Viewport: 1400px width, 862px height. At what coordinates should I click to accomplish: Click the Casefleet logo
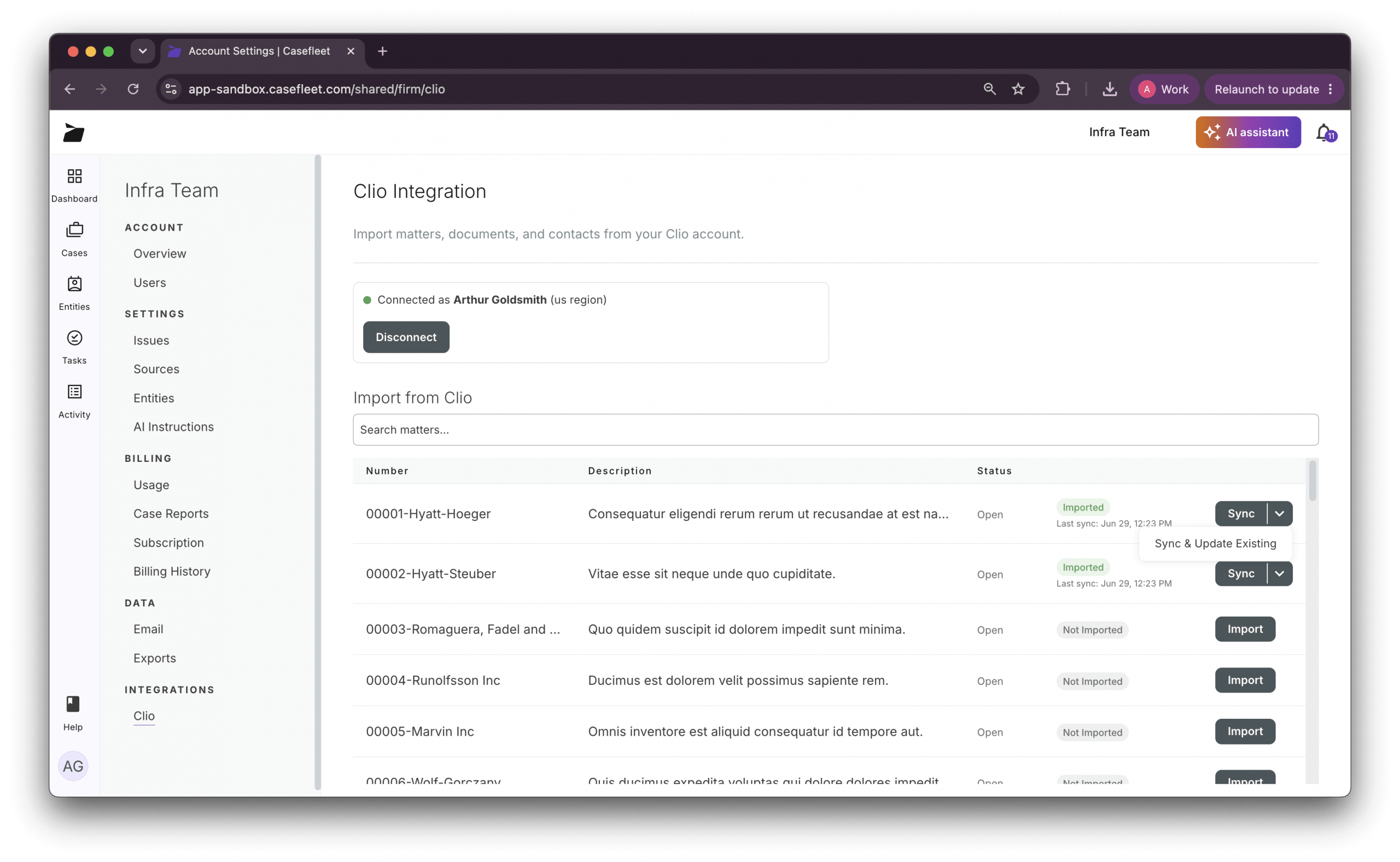point(74,133)
